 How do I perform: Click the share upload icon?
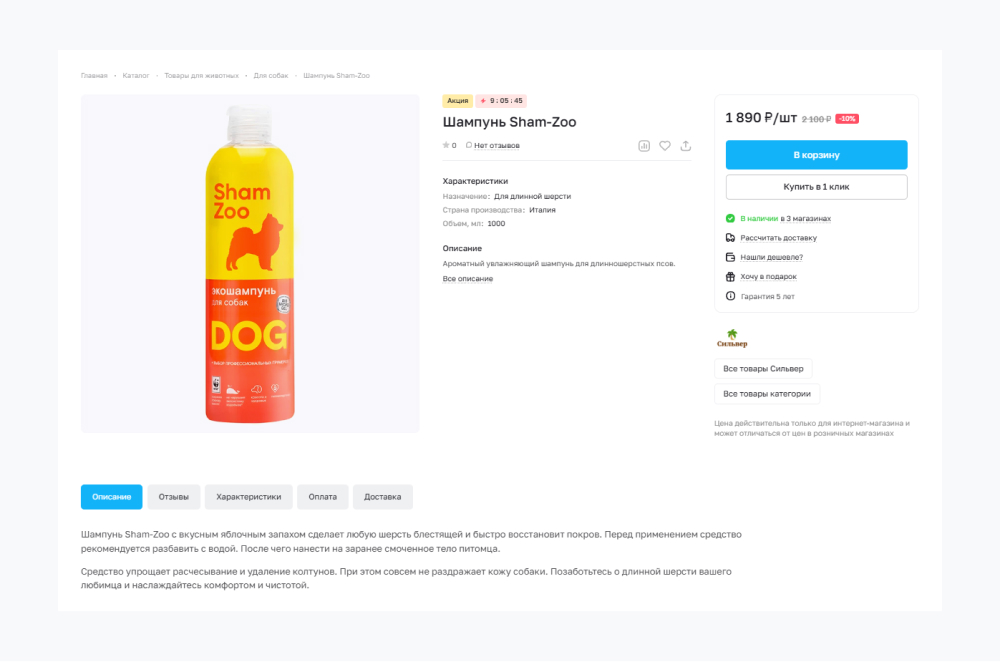click(x=686, y=146)
